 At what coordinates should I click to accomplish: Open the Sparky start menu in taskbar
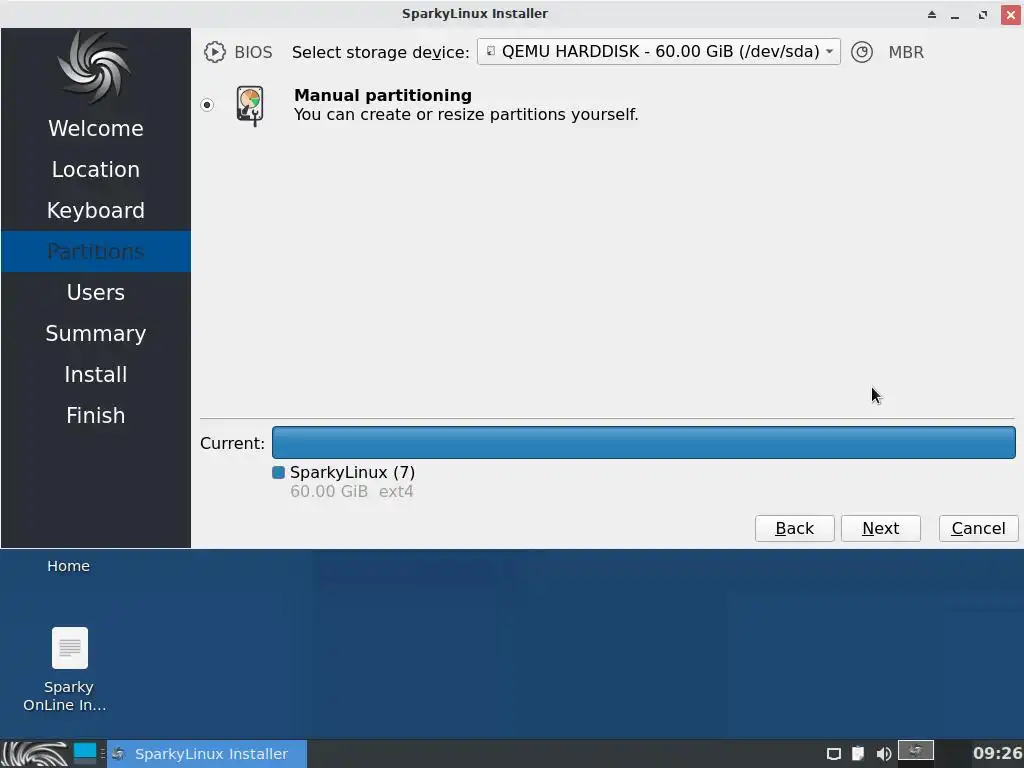click(x=34, y=754)
